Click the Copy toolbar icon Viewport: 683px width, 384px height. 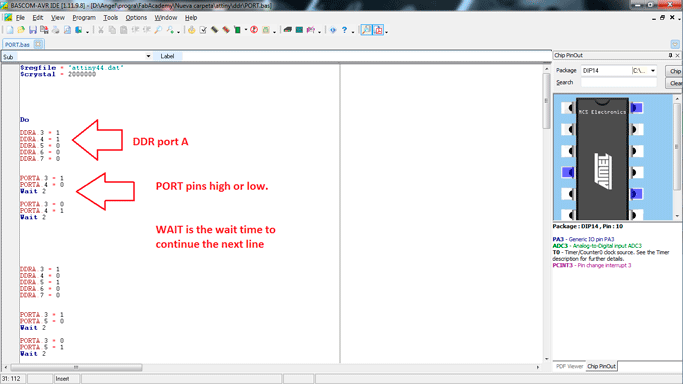click(x=112, y=30)
